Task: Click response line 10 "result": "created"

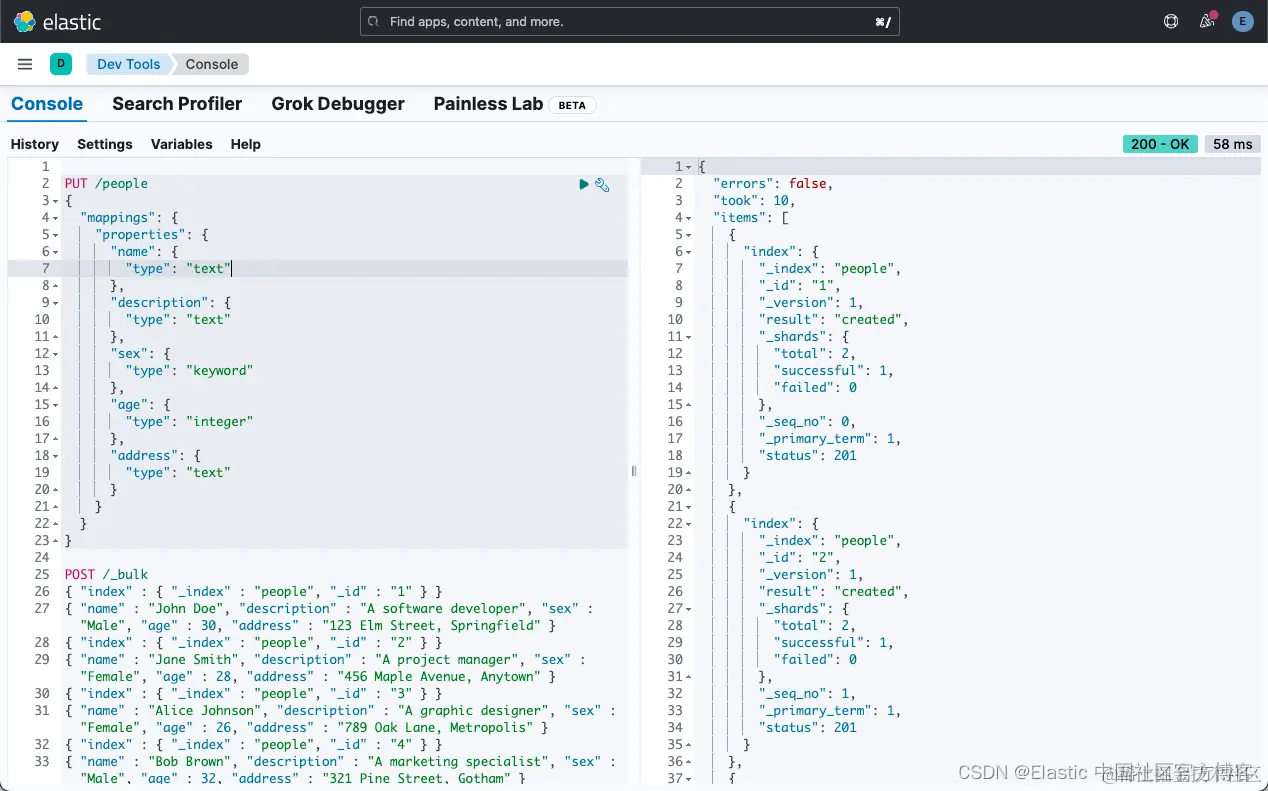Action: 834,320
